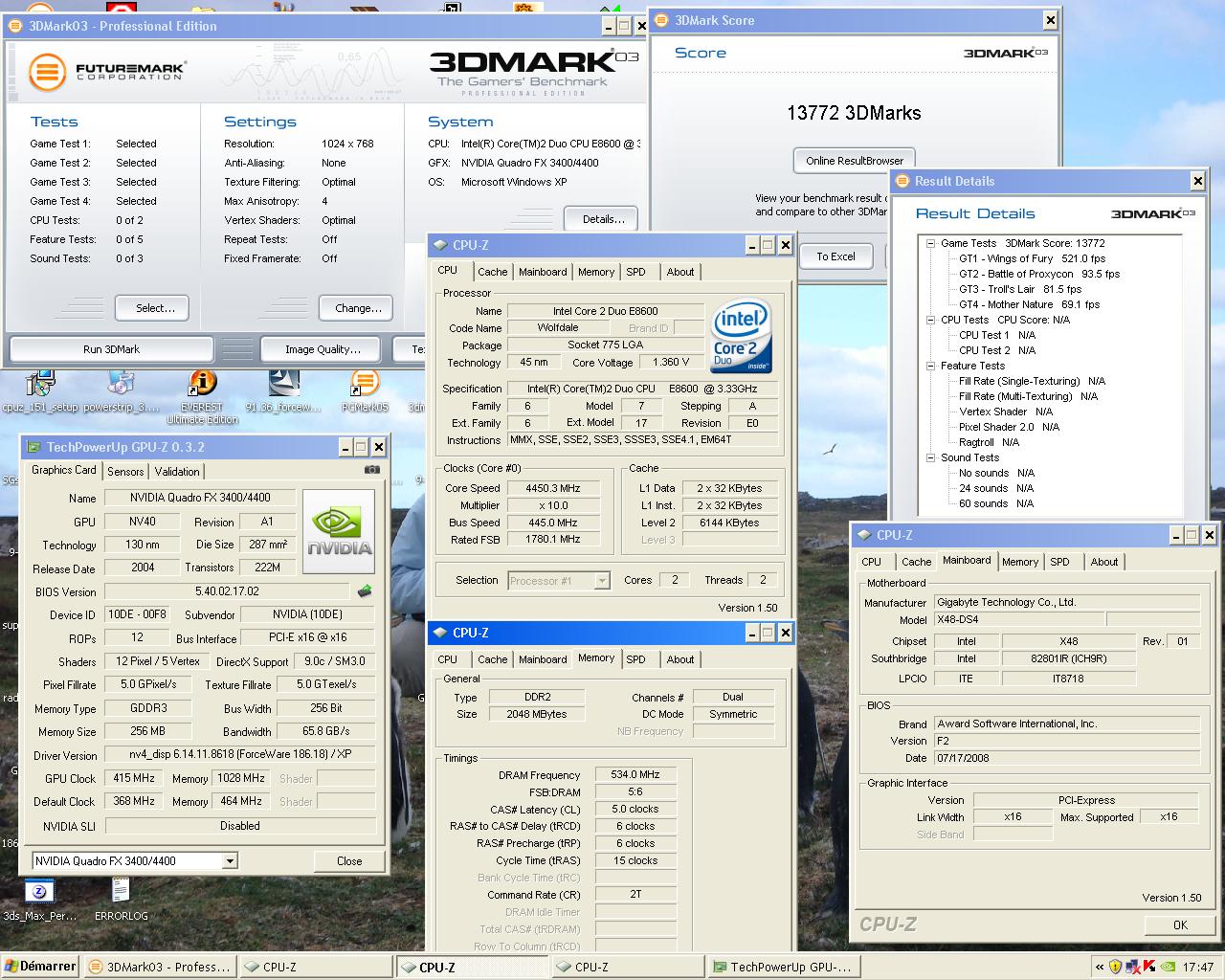Switch to the Validation tab in GPU-Z
The height and width of the screenshot is (980, 1225).
pyautogui.click(x=177, y=472)
